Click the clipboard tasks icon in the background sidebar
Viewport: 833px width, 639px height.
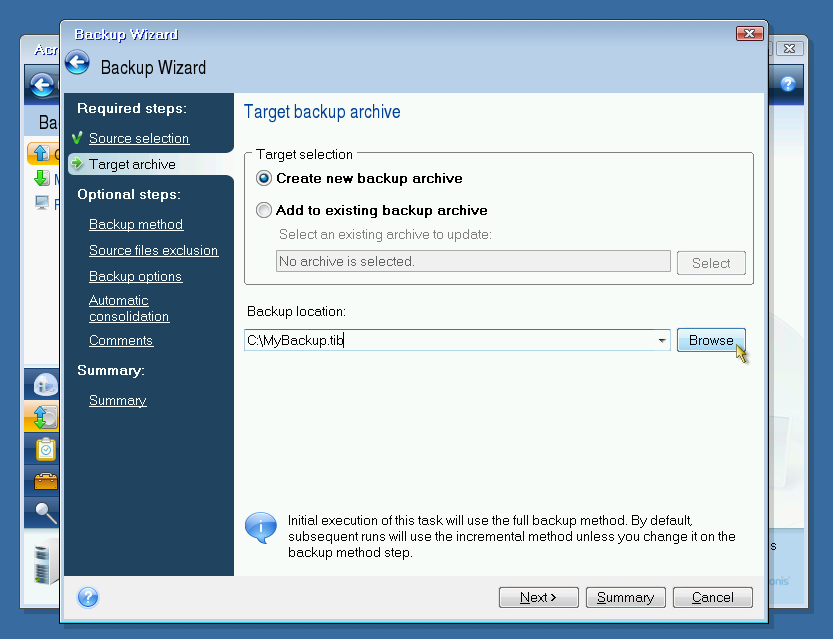[x=45, y=449]
